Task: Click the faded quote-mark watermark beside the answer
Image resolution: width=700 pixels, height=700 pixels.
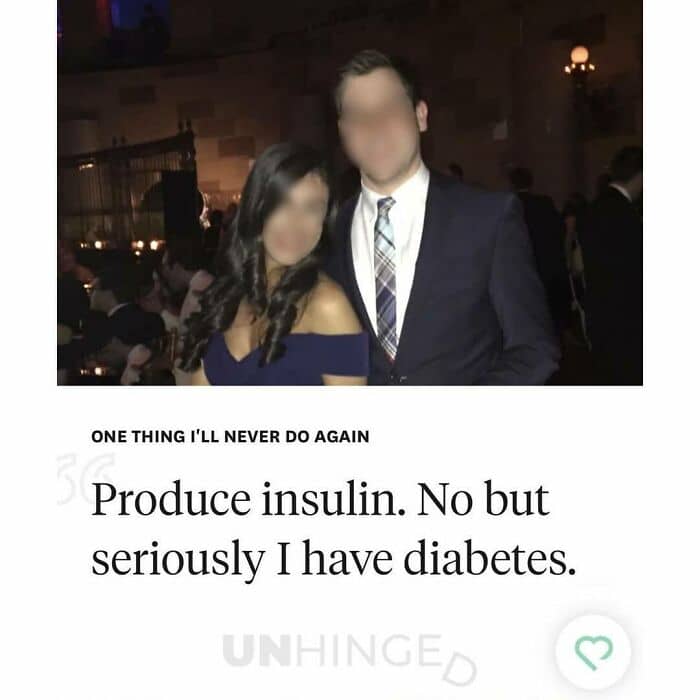Action: (85, 479)
